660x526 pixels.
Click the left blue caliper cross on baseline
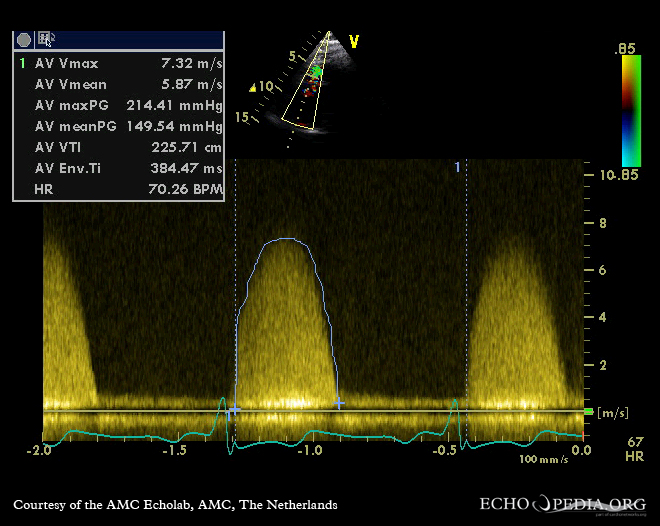[234, 409]
